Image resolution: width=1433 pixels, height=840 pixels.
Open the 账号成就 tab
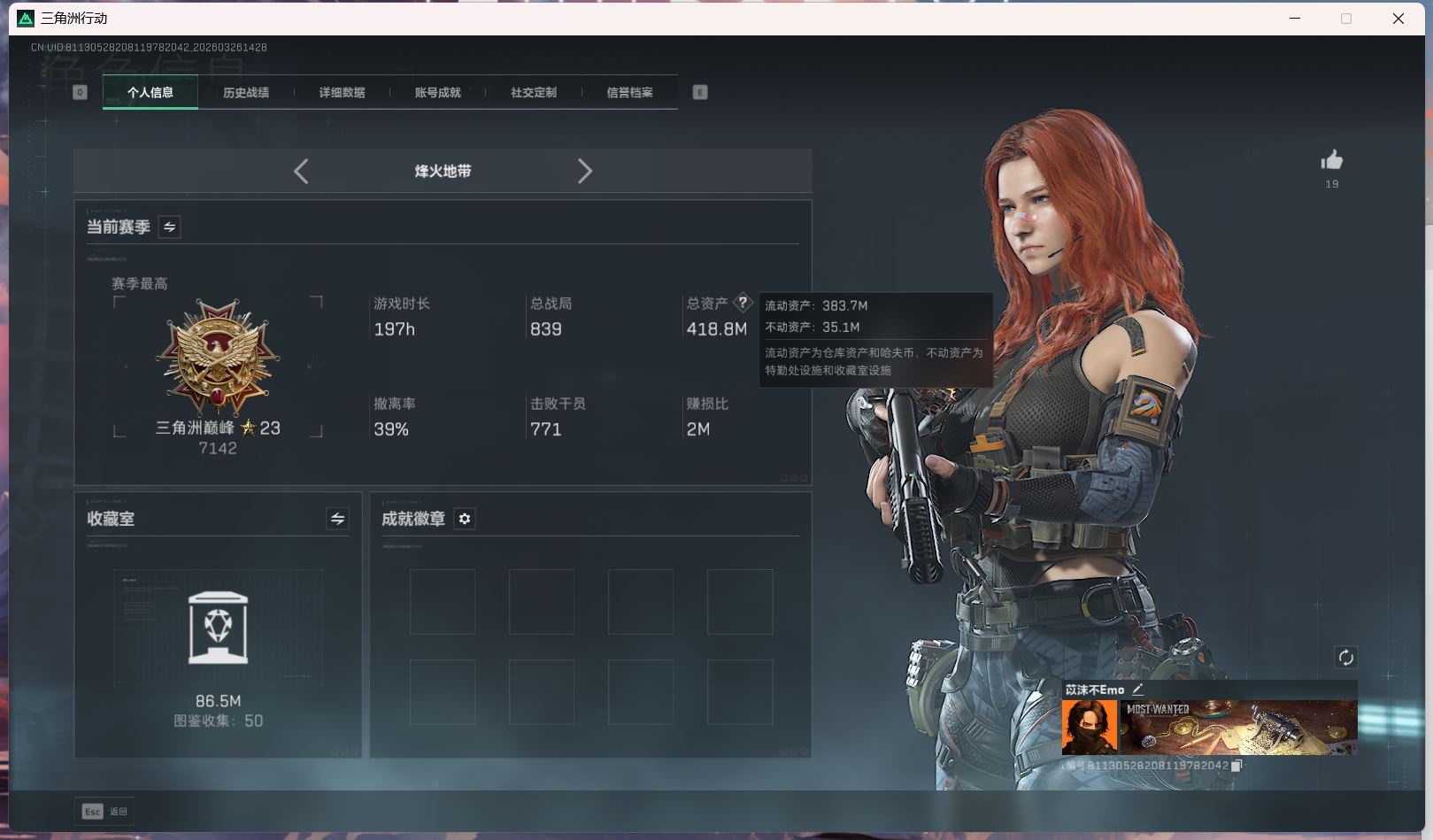(437, 92)
